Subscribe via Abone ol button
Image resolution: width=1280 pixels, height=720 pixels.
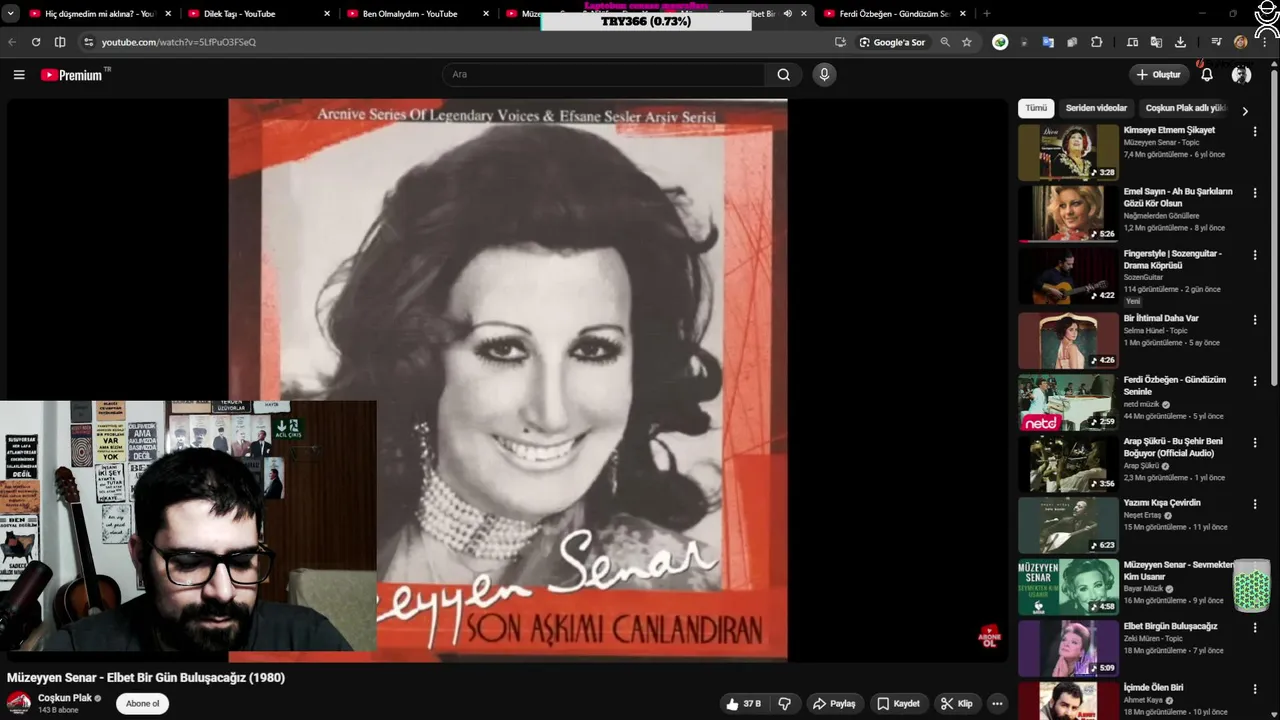(142, 704)
